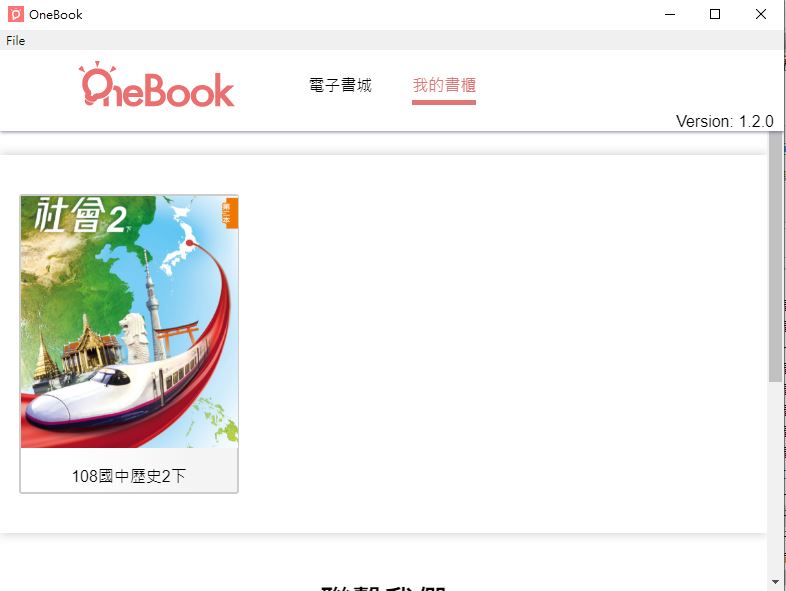Click the pink OneBook logo
The width and height of the screenshot is (786, 591).
pyautogui.click(x=156, y=85)
